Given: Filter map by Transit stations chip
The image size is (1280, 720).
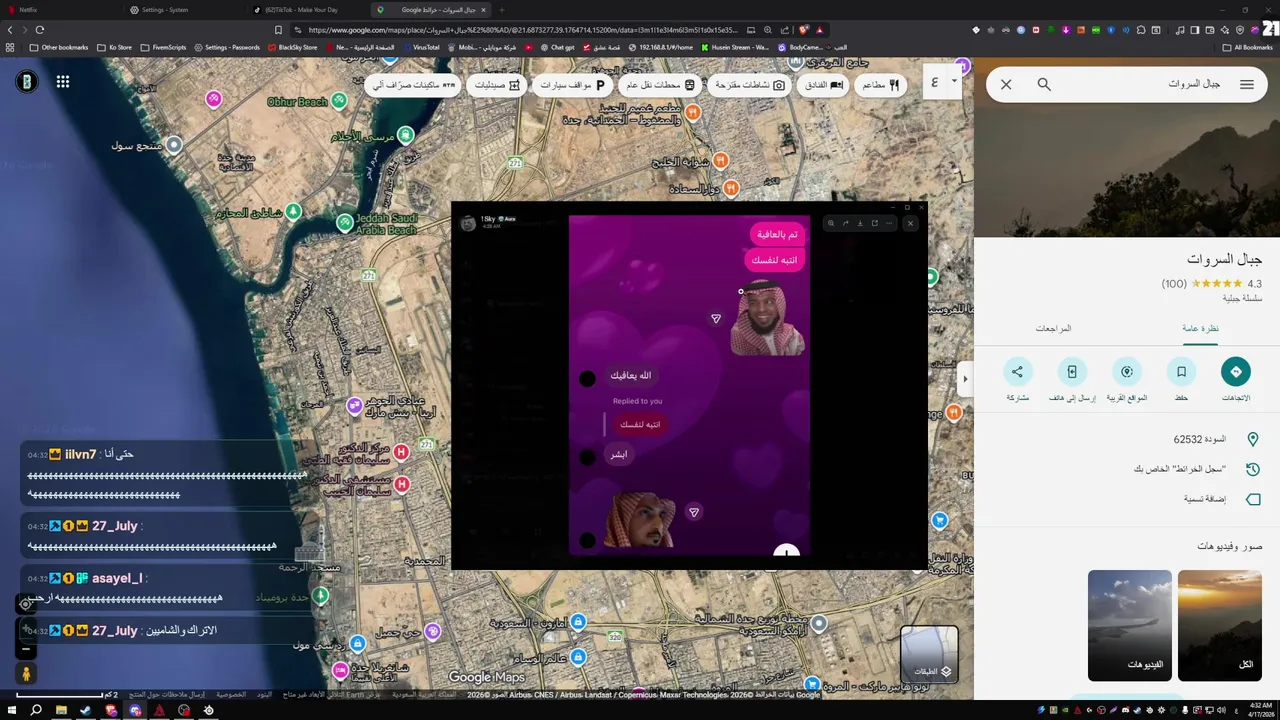Looking at the screenshot, I should click(661, 85).
